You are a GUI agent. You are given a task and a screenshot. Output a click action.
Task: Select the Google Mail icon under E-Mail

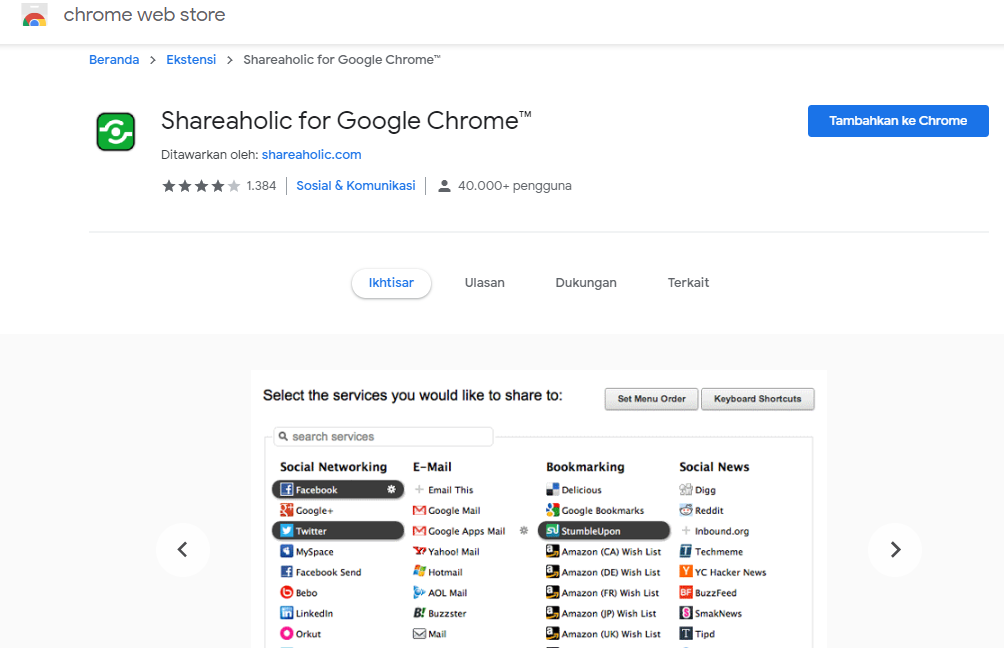pos(420,510)
